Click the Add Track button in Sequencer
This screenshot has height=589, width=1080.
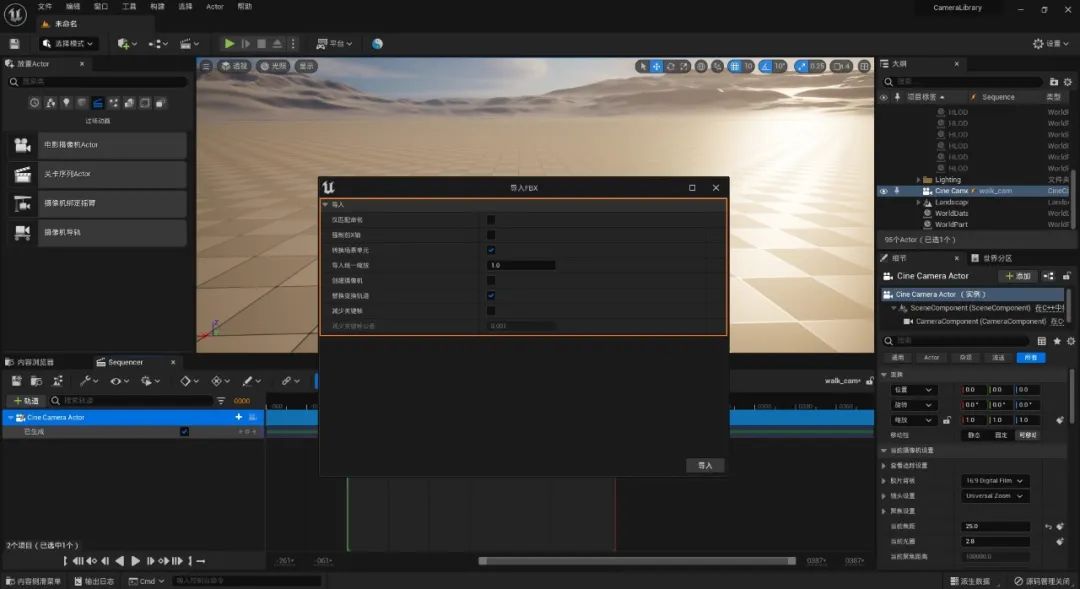pyautogui.click(x=26, y=400)
